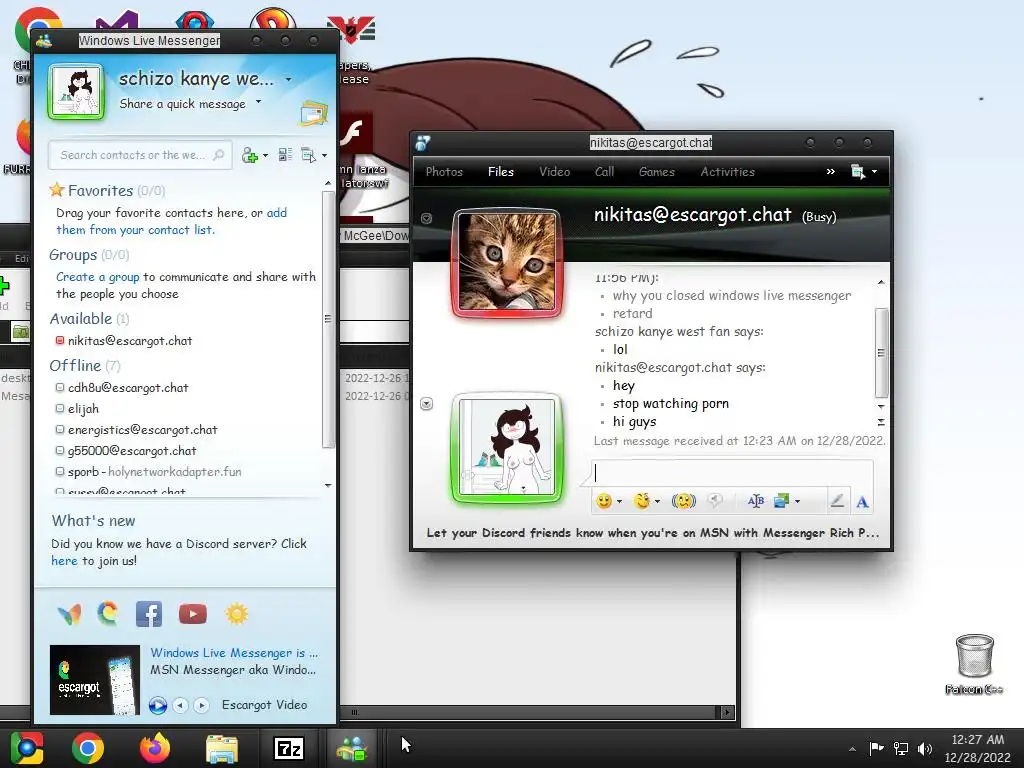
Task: Click the Escargot icon in bottom bar
Action: 108,613
